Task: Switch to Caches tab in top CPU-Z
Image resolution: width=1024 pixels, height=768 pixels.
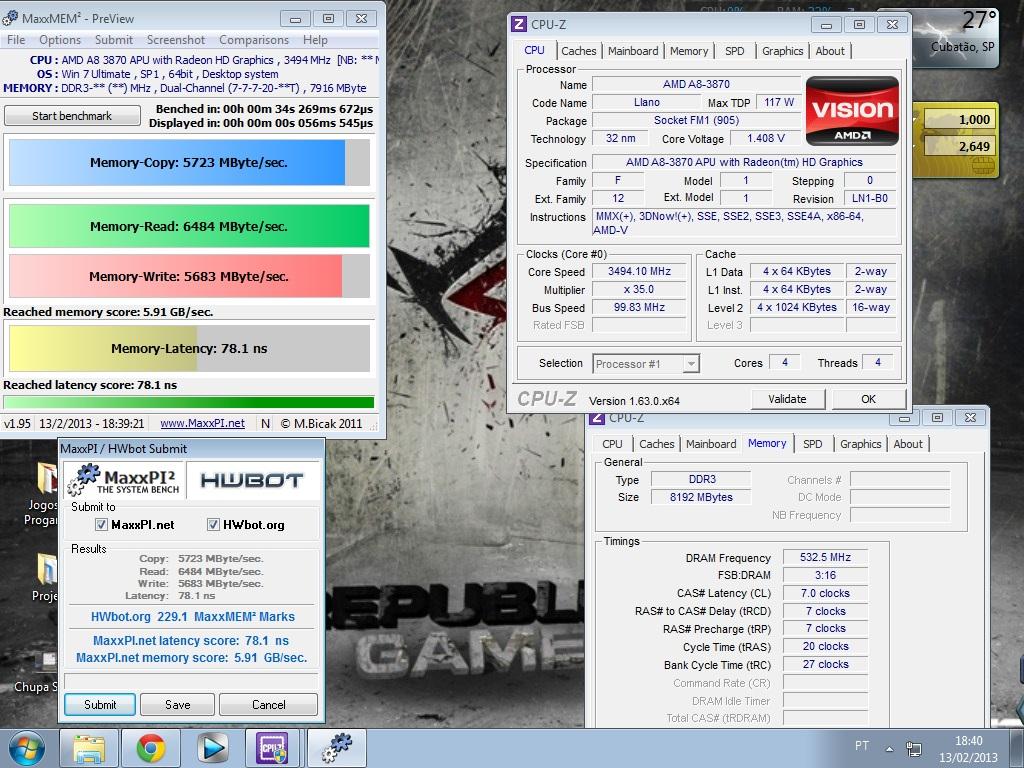Action: (579, 51)
